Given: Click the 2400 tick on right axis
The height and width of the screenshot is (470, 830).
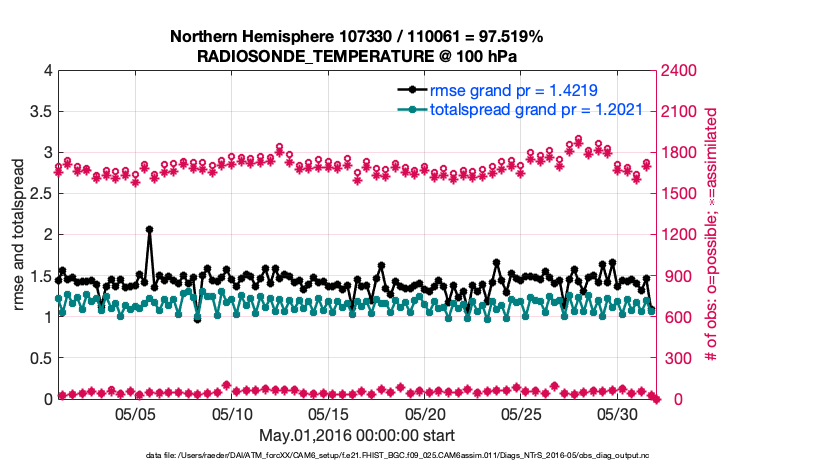Looking at the screenshot, I should [679, 71].
